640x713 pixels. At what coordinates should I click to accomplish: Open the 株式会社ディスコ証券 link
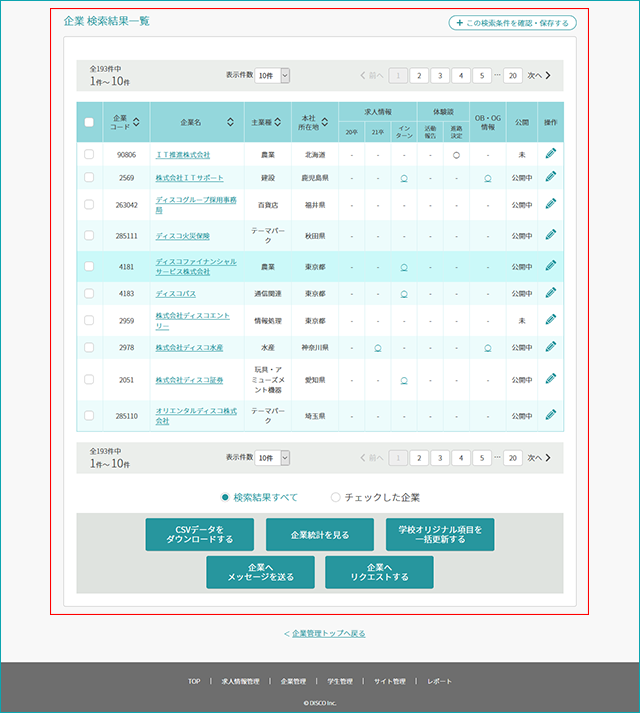[x=189, y=380]
